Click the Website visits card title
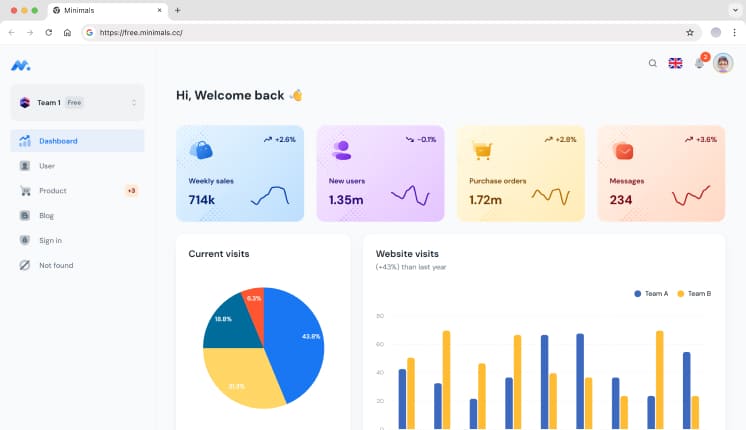The width and height of the screenshot is (746, 430). coord(407,254)
